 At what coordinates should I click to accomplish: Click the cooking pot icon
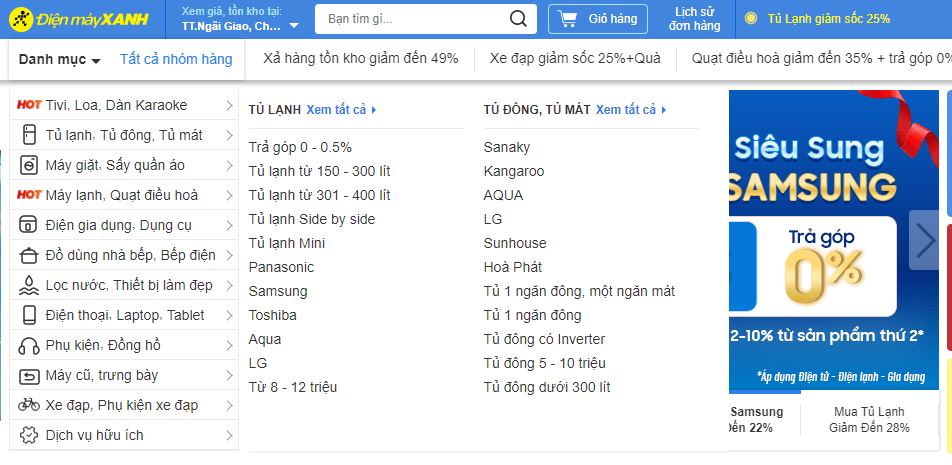[x=29, y=255]
